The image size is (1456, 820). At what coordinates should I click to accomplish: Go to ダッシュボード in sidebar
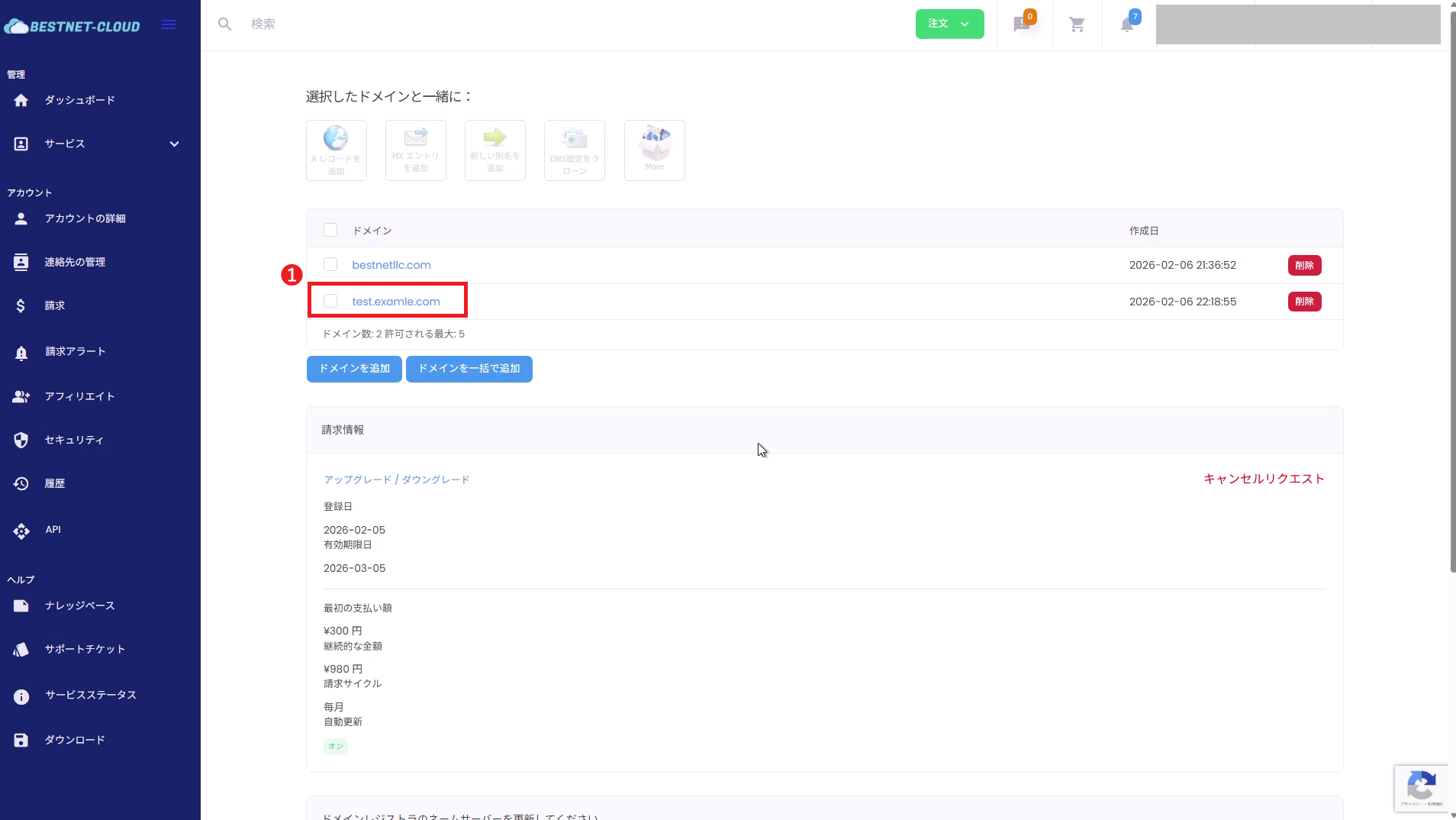coord(79,100)
